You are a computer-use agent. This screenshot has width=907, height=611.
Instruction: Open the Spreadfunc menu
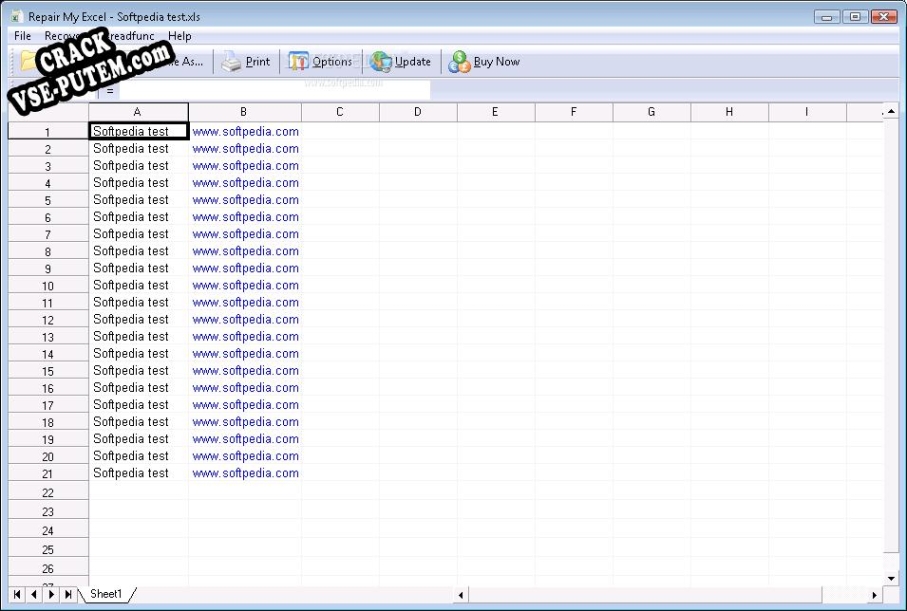click(x=128, y=36)
